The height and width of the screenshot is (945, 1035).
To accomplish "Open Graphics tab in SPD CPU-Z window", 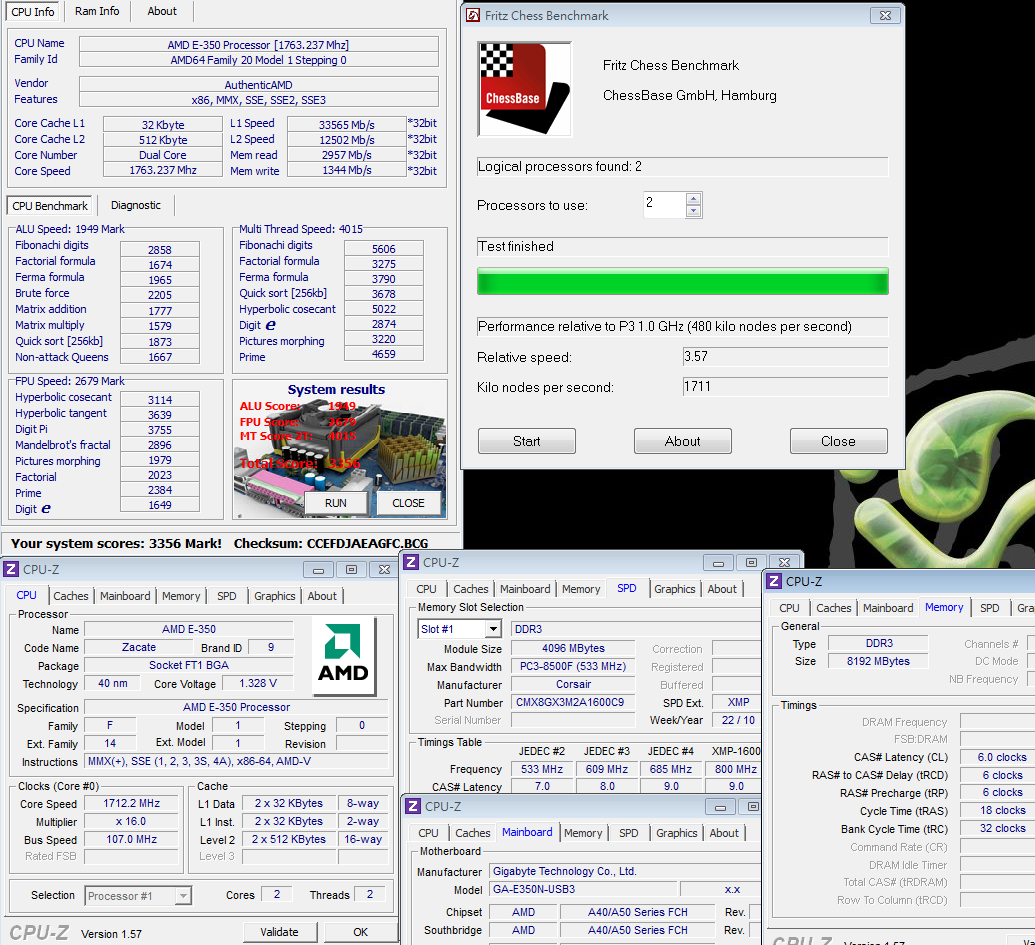I will 675,589.
